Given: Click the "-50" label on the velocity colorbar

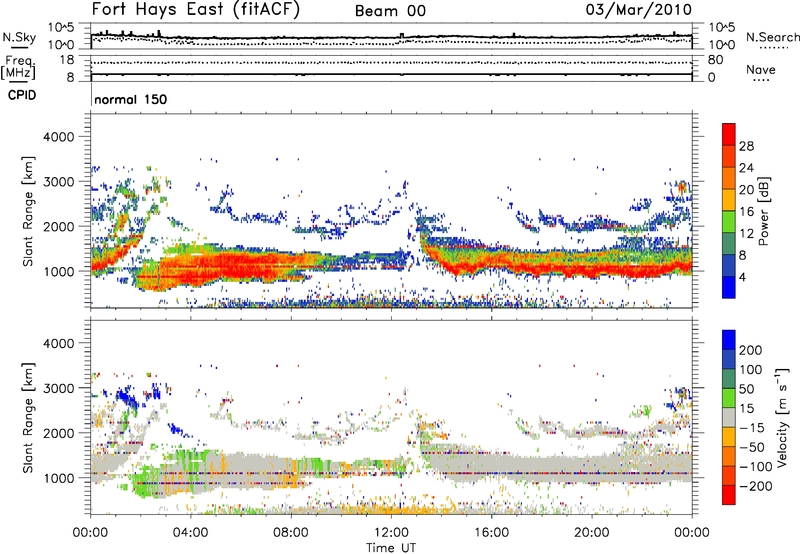Looking at the screenshot, I should pyautogui.click(x=752, y=447).
